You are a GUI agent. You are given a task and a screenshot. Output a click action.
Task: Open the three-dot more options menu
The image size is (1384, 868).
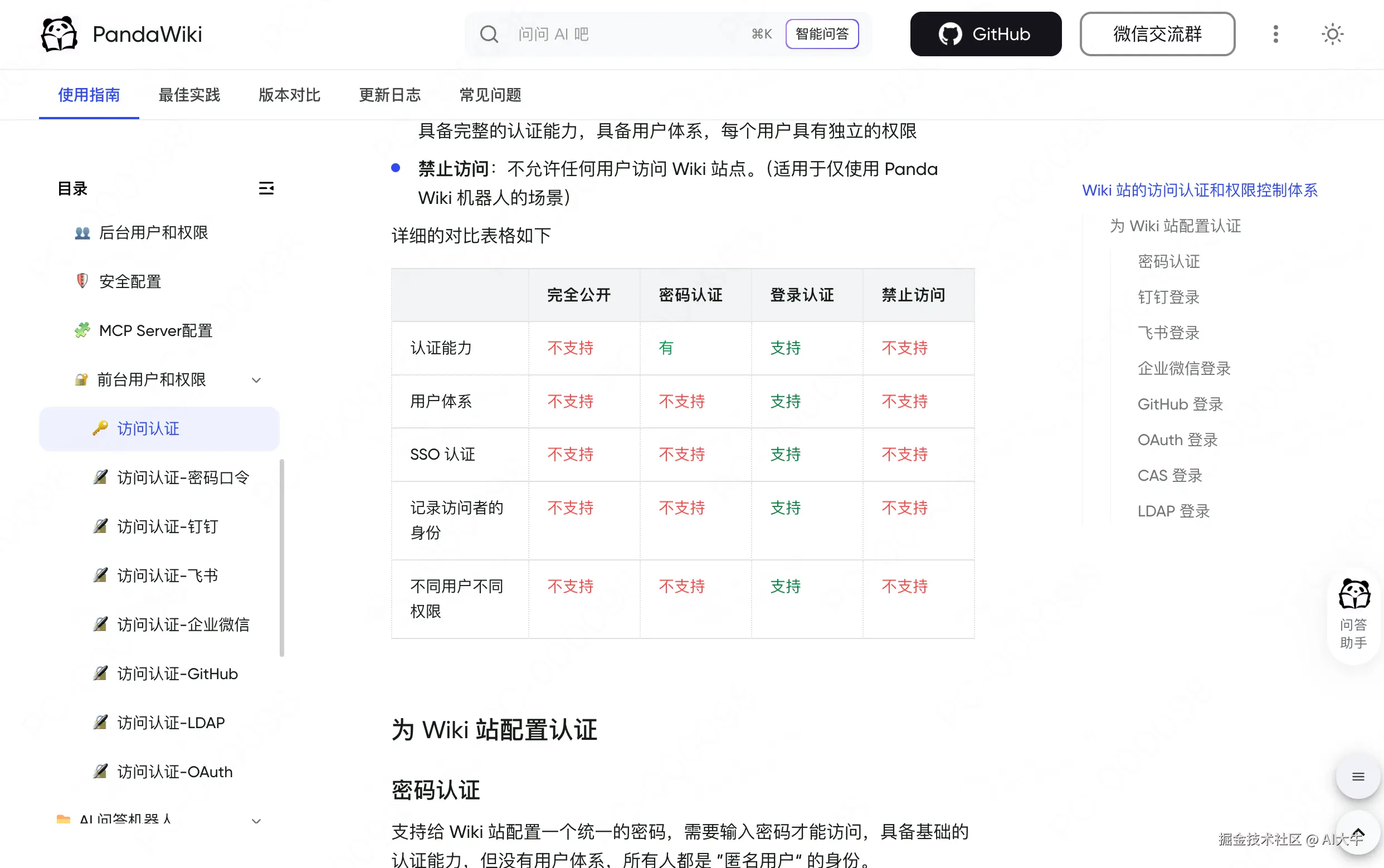[x=1275, y=34]
